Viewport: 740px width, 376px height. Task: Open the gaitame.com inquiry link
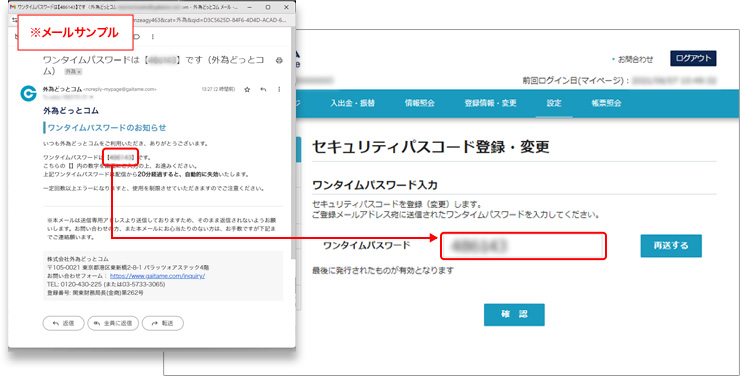click(x=157, y=276)
